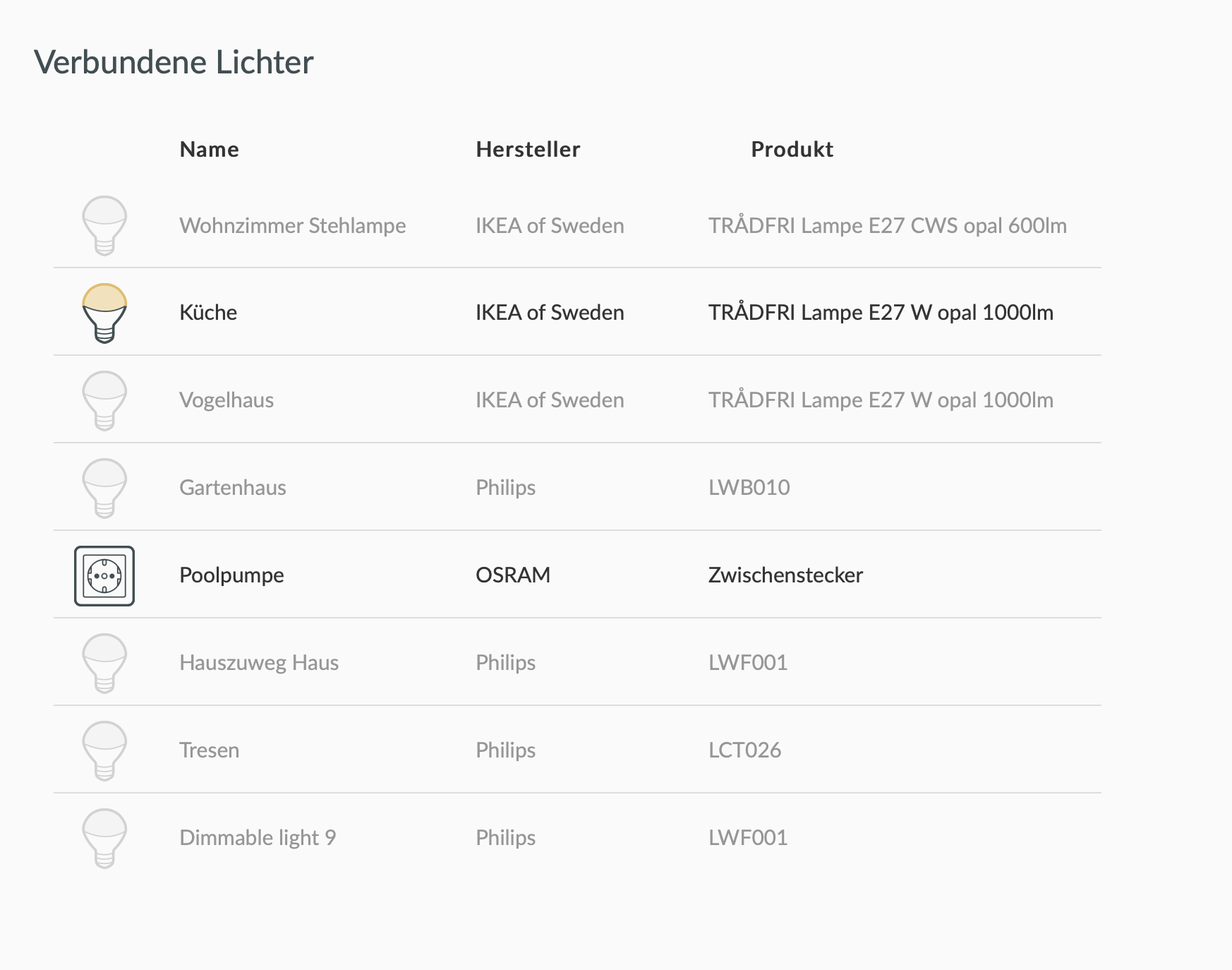Select the Wohnzimmer Stehlampe name
The image size is (1232, 970).
point(293,226)
